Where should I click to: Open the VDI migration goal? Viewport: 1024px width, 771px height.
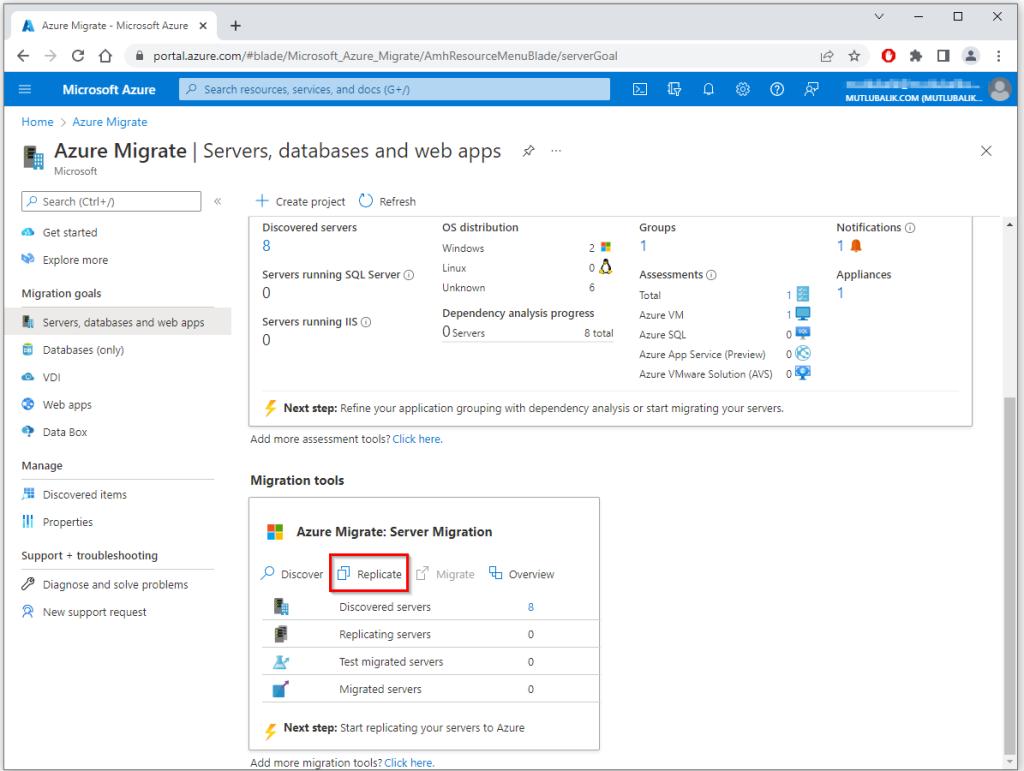click(x=51, y=377)
